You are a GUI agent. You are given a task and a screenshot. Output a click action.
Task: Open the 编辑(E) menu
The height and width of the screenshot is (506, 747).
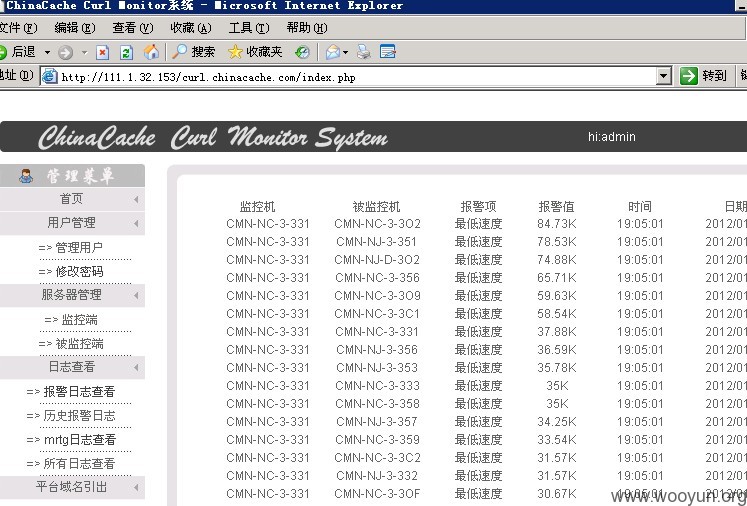click(x=75, y=28)
